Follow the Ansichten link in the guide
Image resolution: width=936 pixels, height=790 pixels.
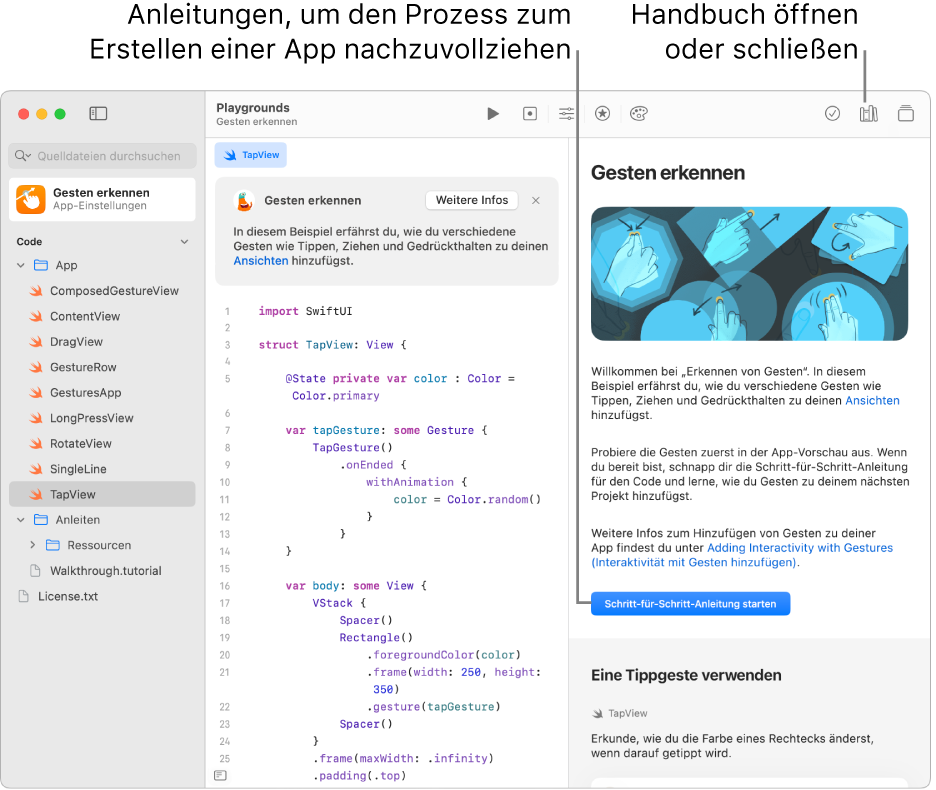point(872,401)
